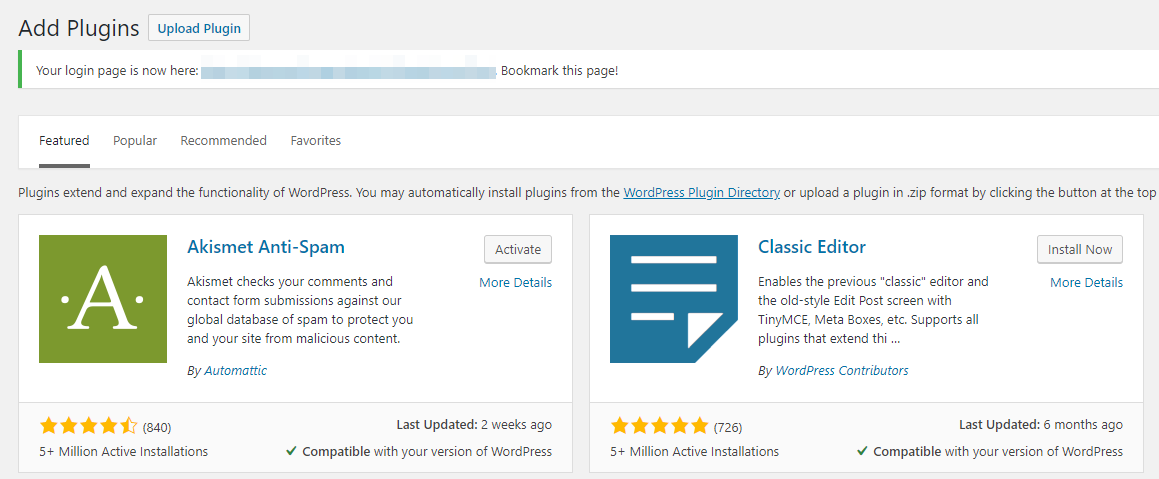The image size is (1159, 479).
Task: Open the Classic Editor title link
Action: 812,247
